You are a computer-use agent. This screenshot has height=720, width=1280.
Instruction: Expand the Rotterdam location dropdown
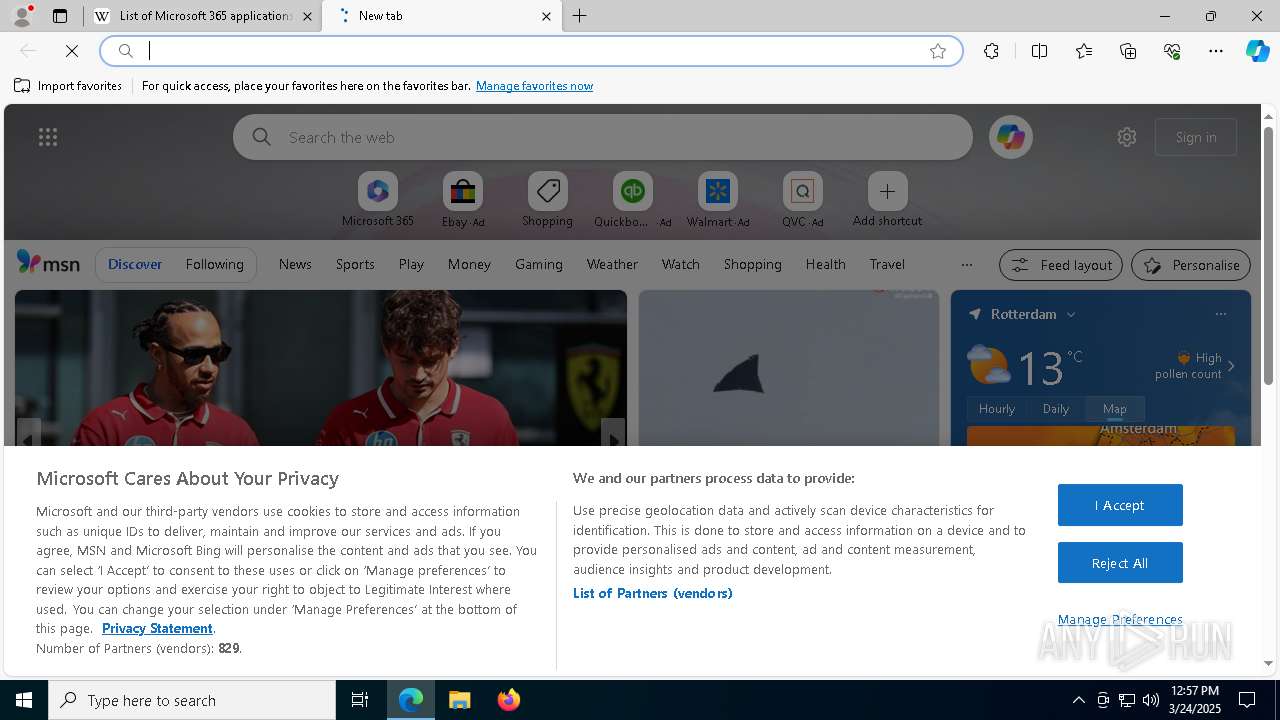pos(1071,314)
